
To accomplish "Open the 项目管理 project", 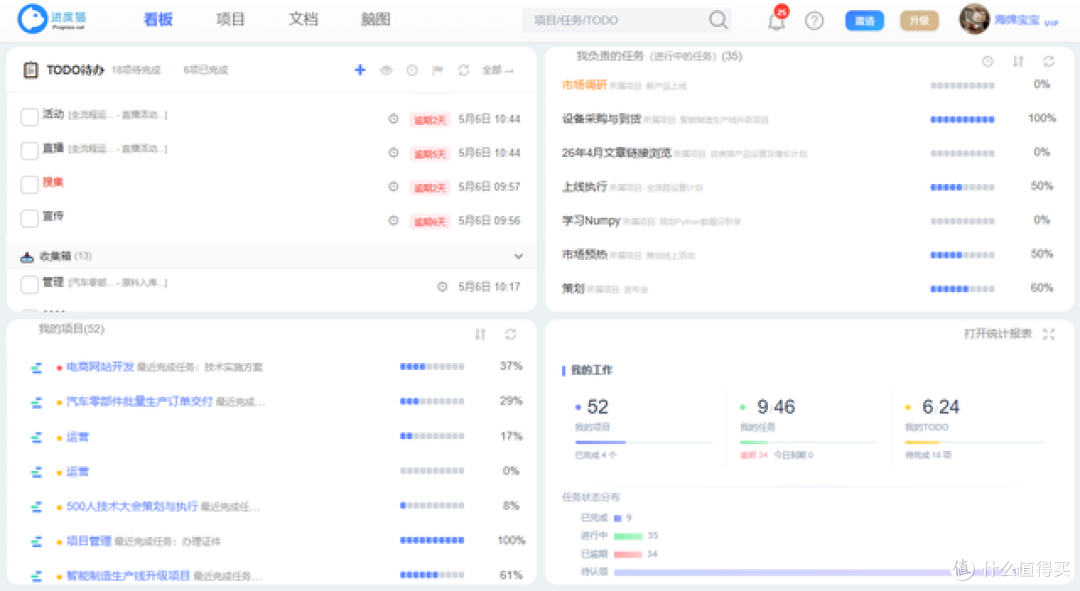I will pyautogui.click(x=89, y=541).
